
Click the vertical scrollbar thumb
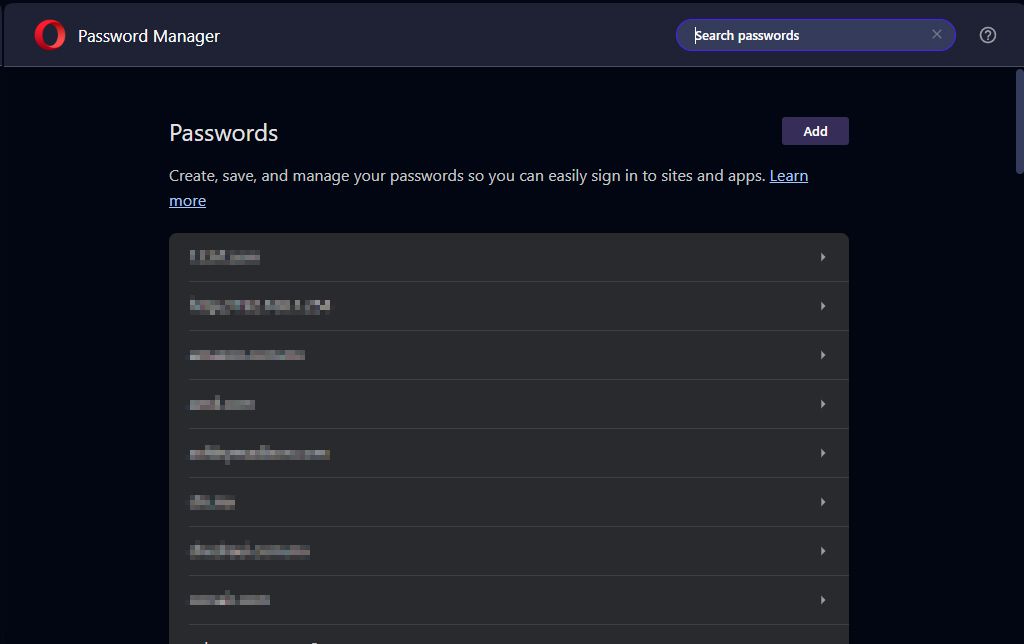1019,120
